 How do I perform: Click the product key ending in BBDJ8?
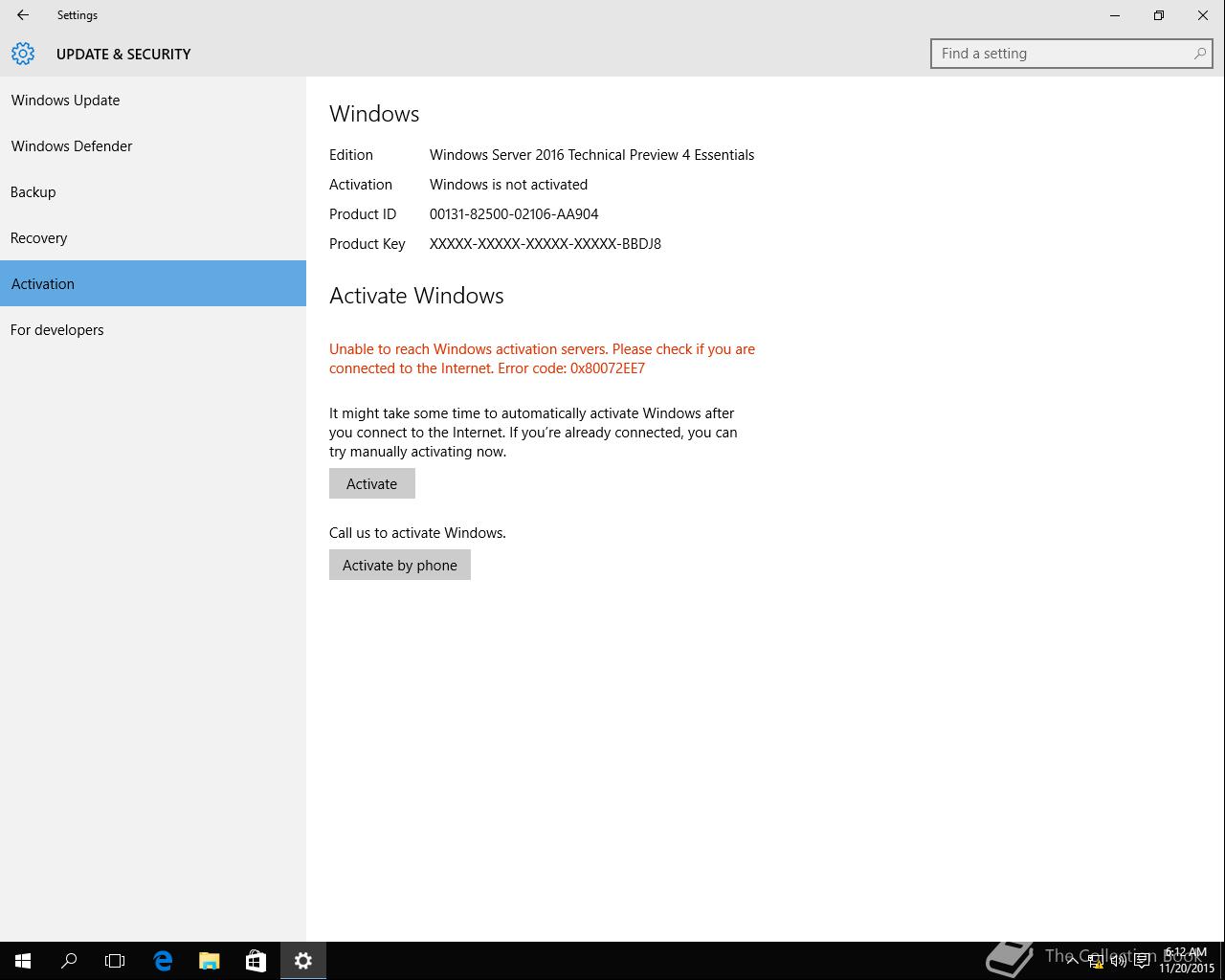pos(546,244)
